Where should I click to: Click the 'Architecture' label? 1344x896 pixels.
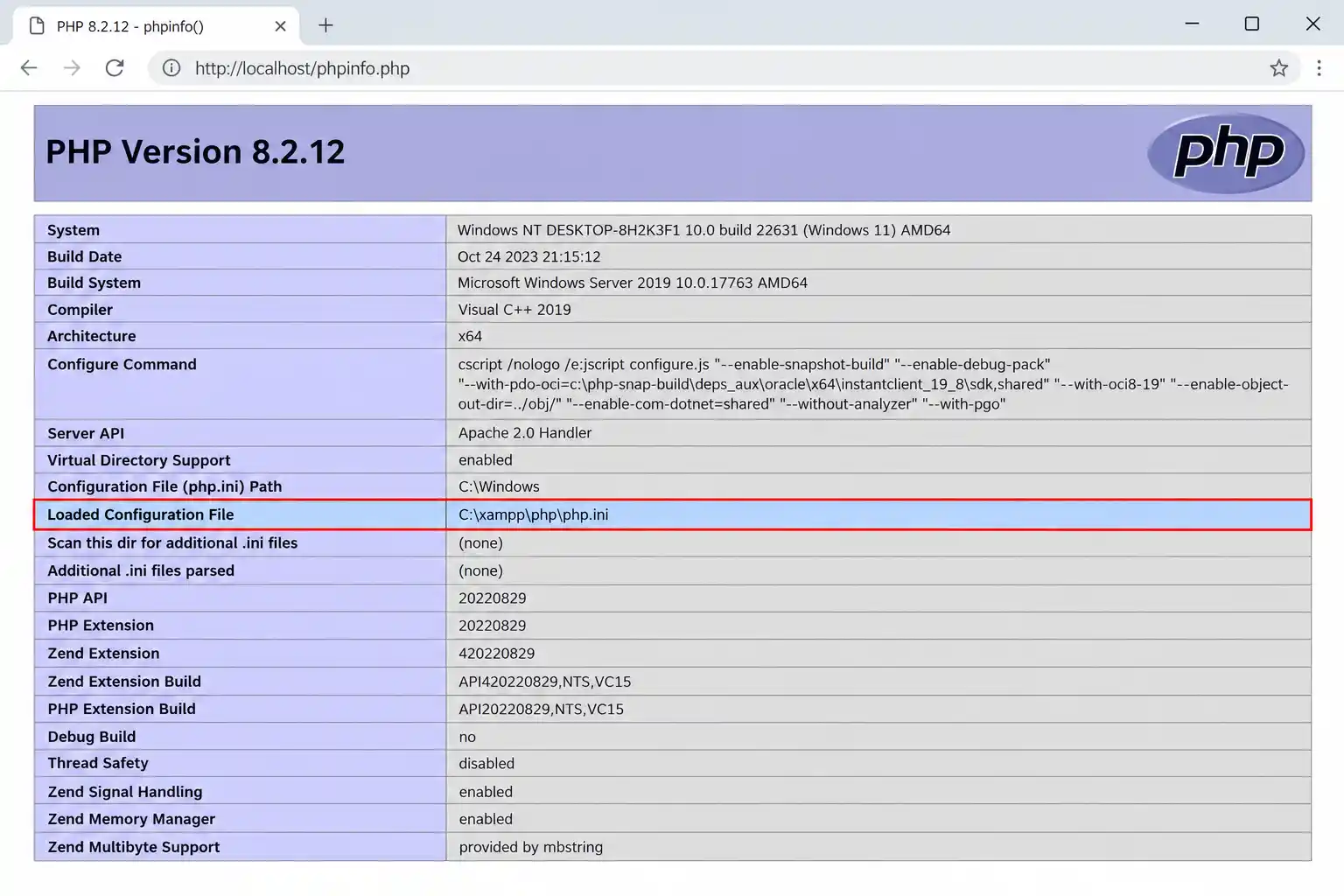pyautogui.click(x=91, y=336)
